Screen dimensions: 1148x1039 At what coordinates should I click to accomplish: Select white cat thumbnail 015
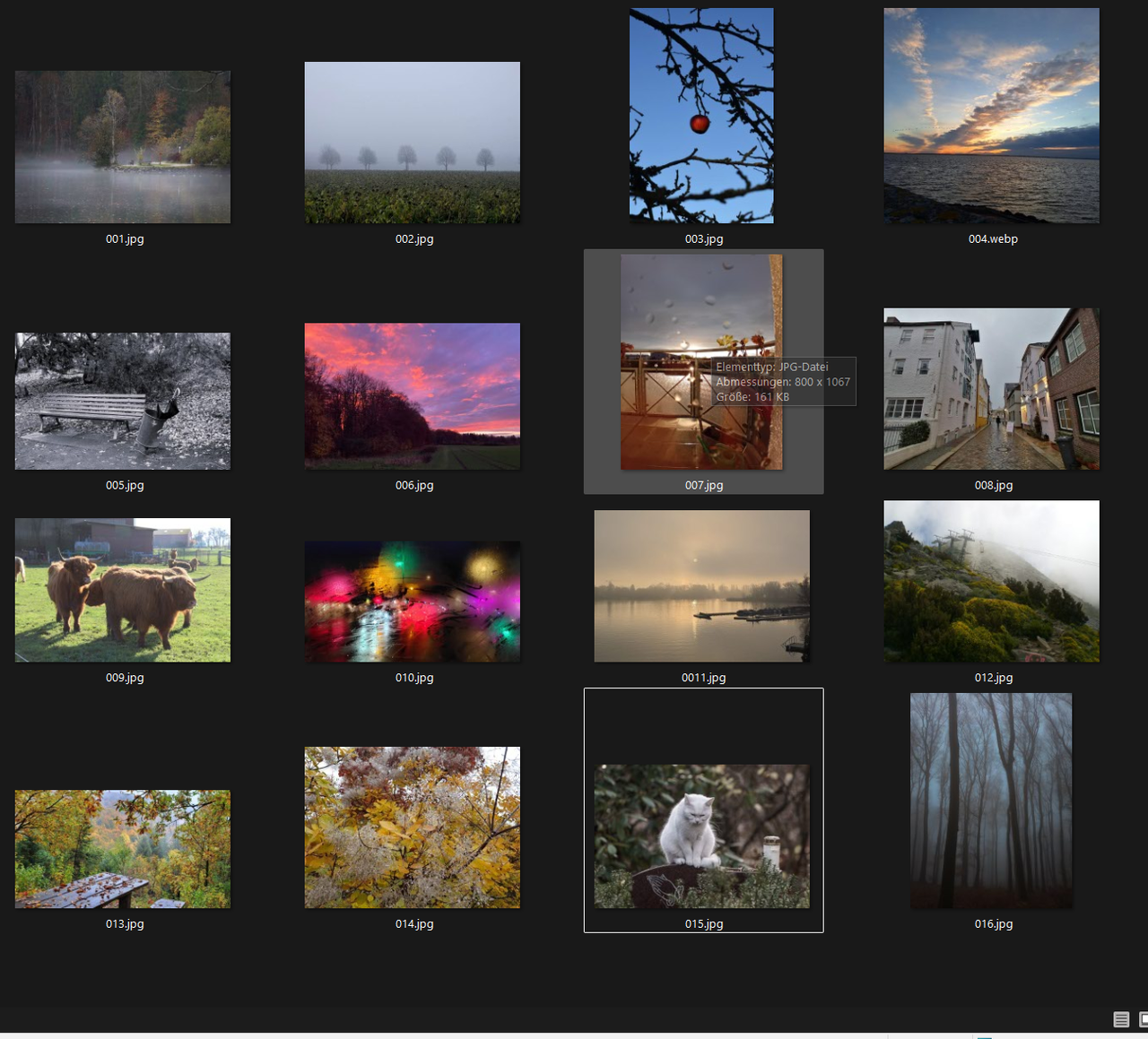[x=702, y=836]
